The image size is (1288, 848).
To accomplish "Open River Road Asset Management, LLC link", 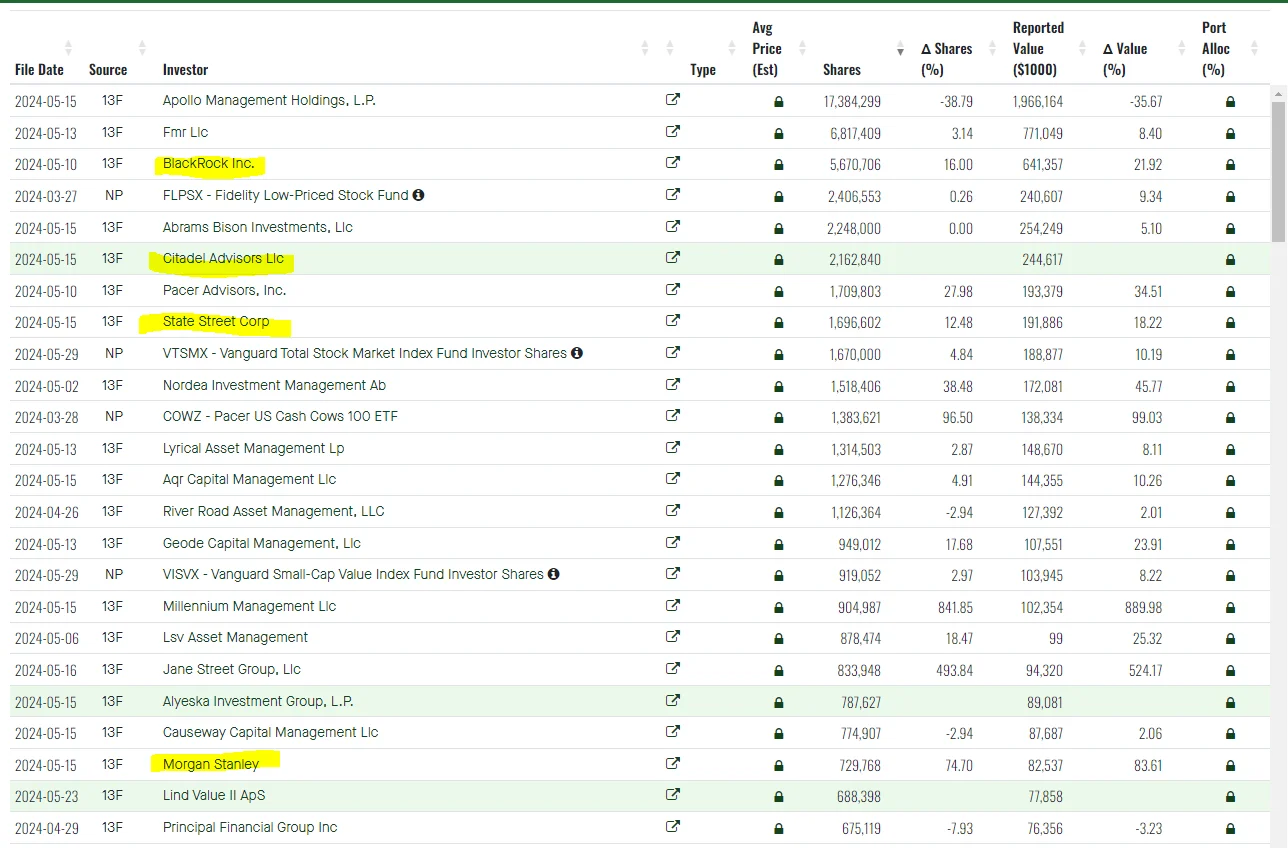I will click(274, 511).
